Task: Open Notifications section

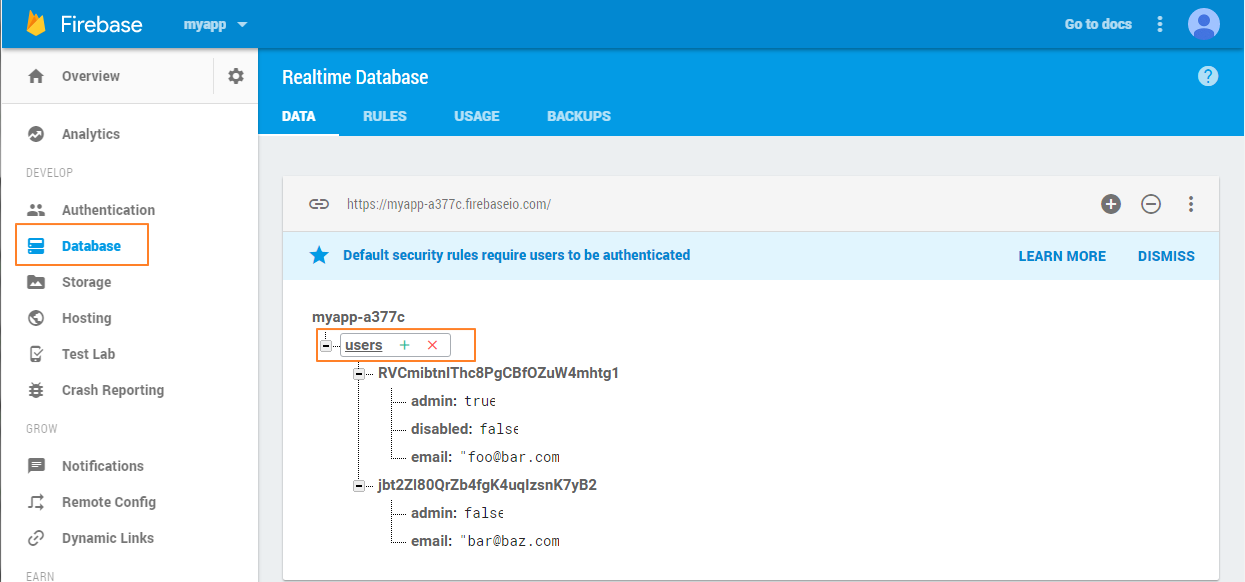Action: pos(103,466)
